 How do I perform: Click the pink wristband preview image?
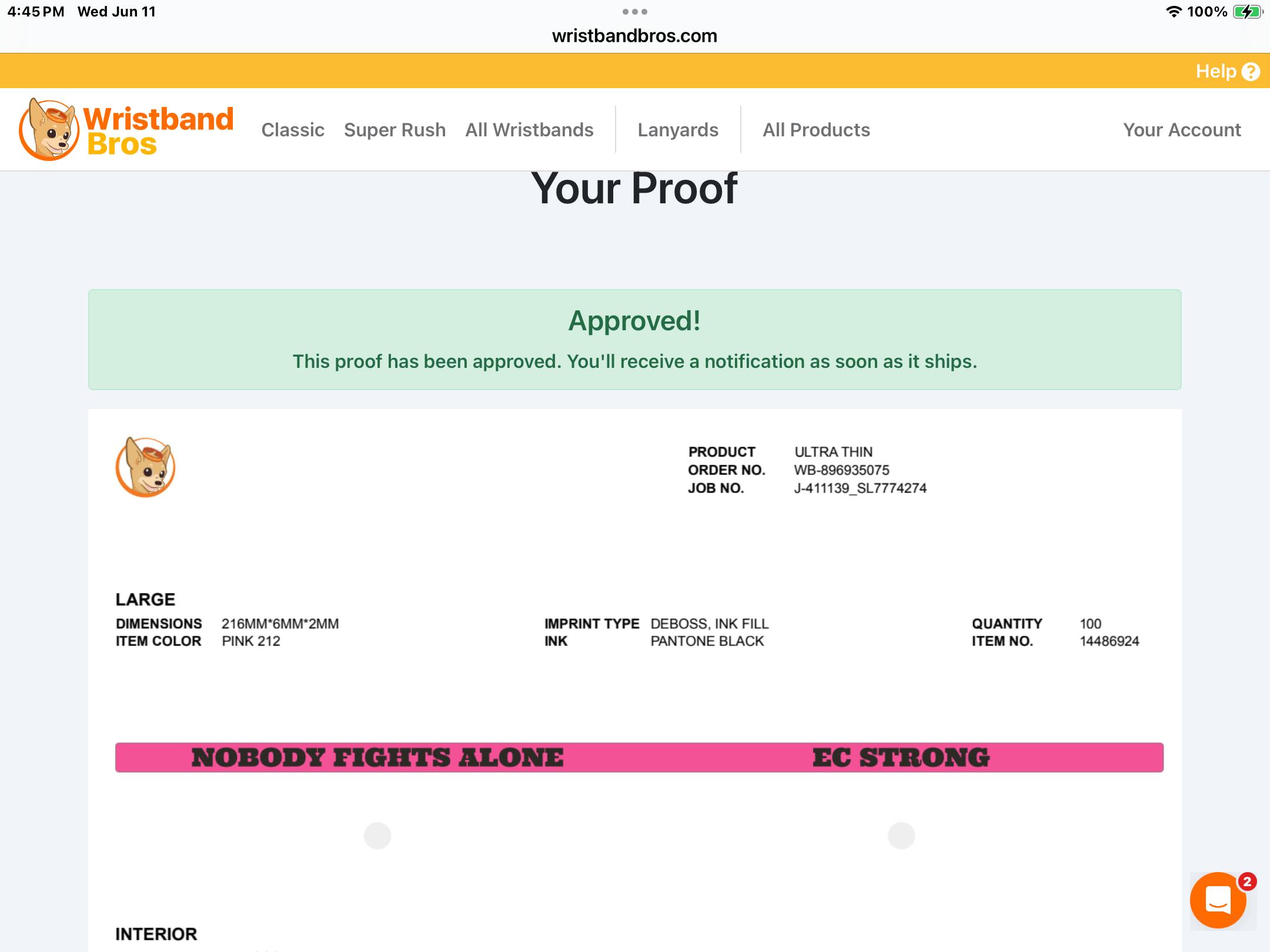tap(639, 757)
